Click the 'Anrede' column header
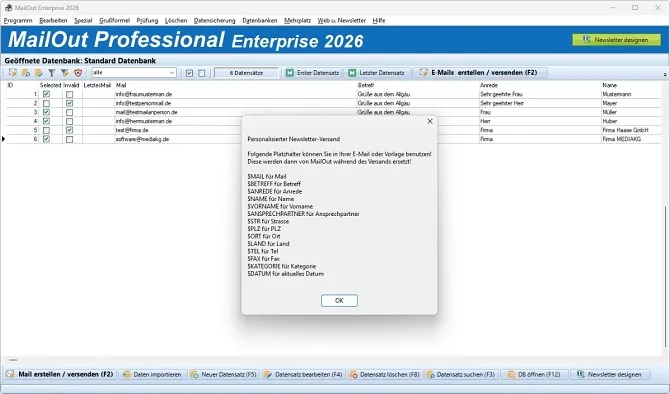670x394 pixels. [489, 85]
